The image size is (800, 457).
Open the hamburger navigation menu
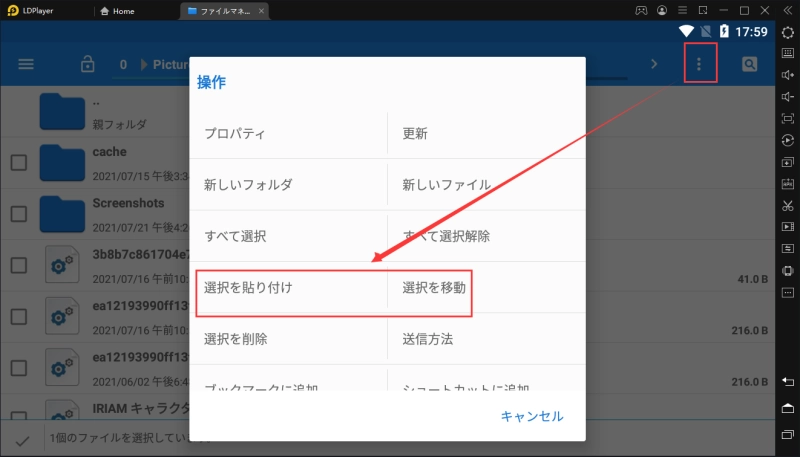[x=26, y=64]
